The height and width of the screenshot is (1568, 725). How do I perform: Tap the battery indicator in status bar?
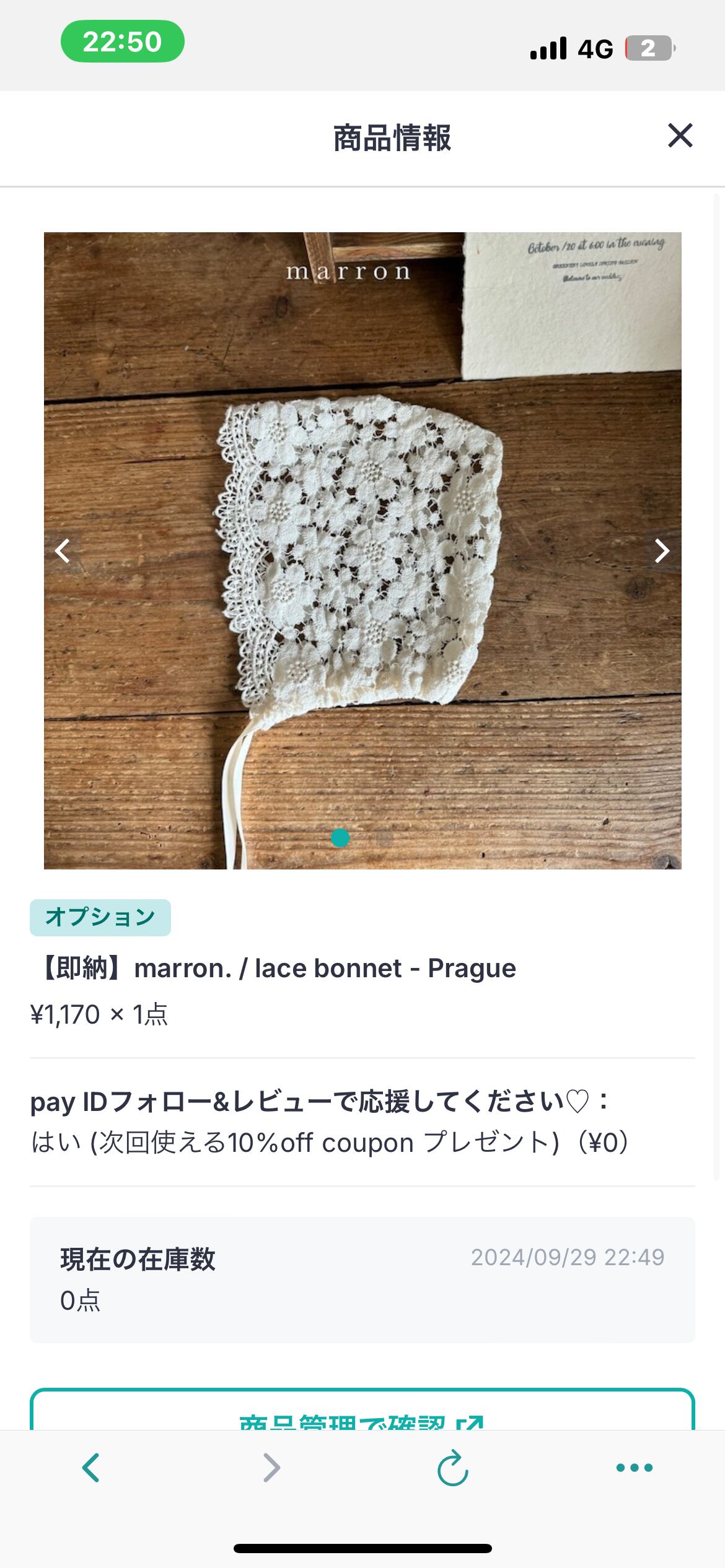[x=649, y=48]
